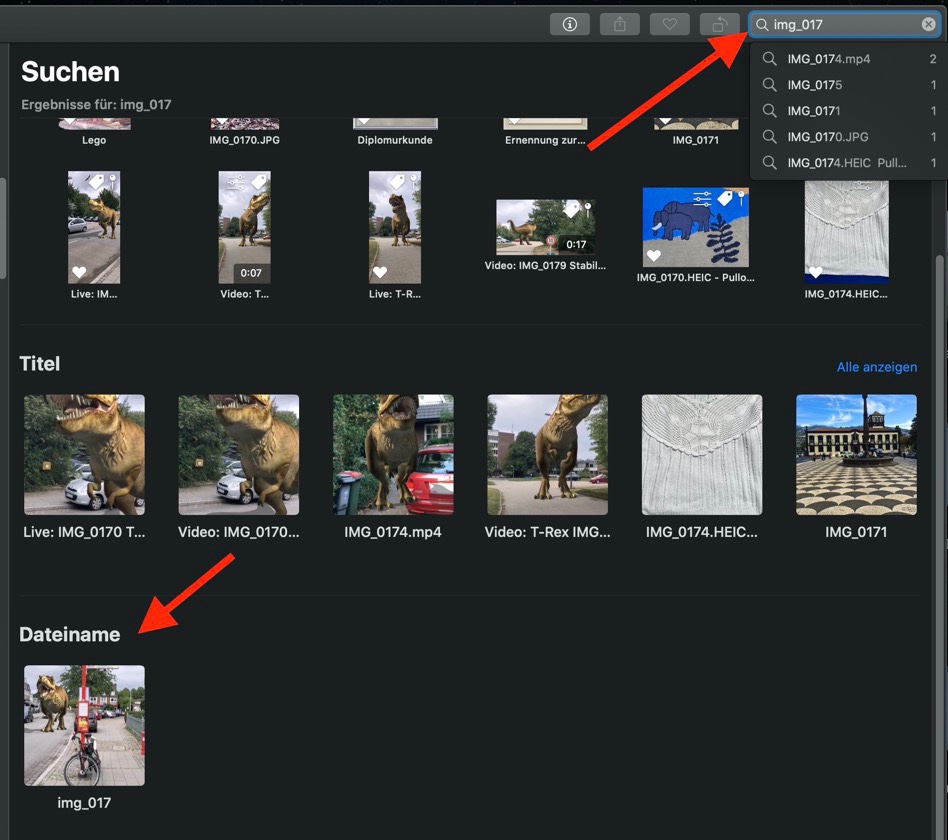Select search suggestion IMG_0171
948x840 pixels.
pyautogui.click(x=849, y=111)
